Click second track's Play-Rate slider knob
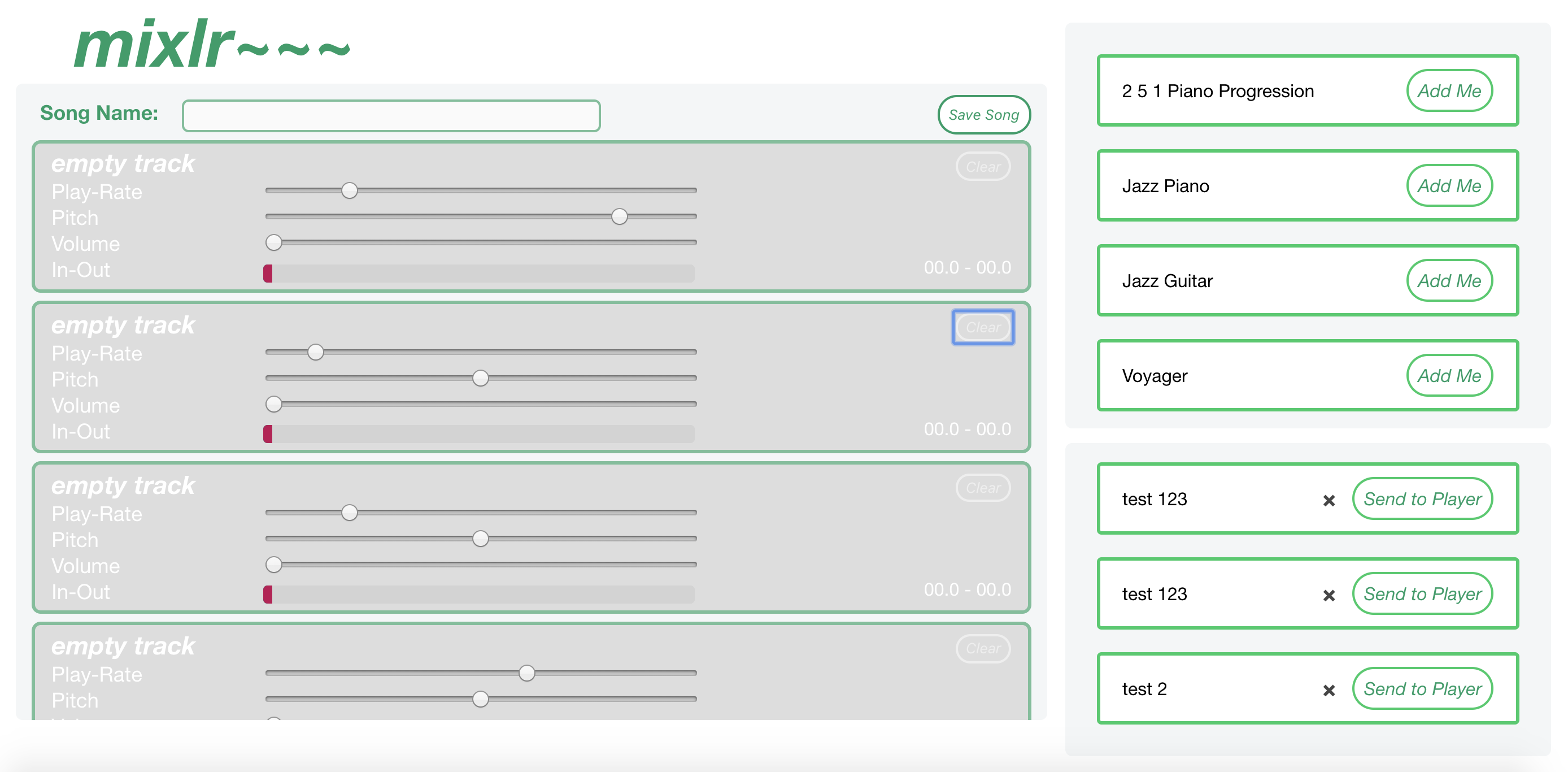The height and width of the screenshot is (772, 1568). click(x=315, y=352)
